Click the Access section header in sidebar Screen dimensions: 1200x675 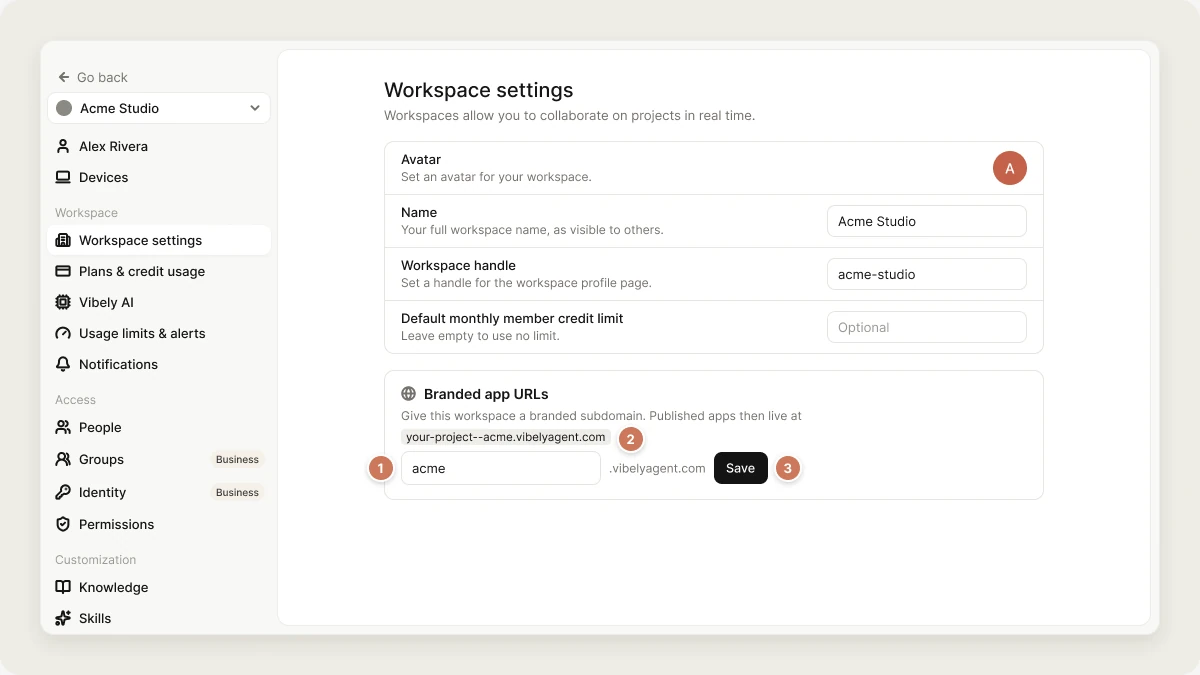pos(75,400)
